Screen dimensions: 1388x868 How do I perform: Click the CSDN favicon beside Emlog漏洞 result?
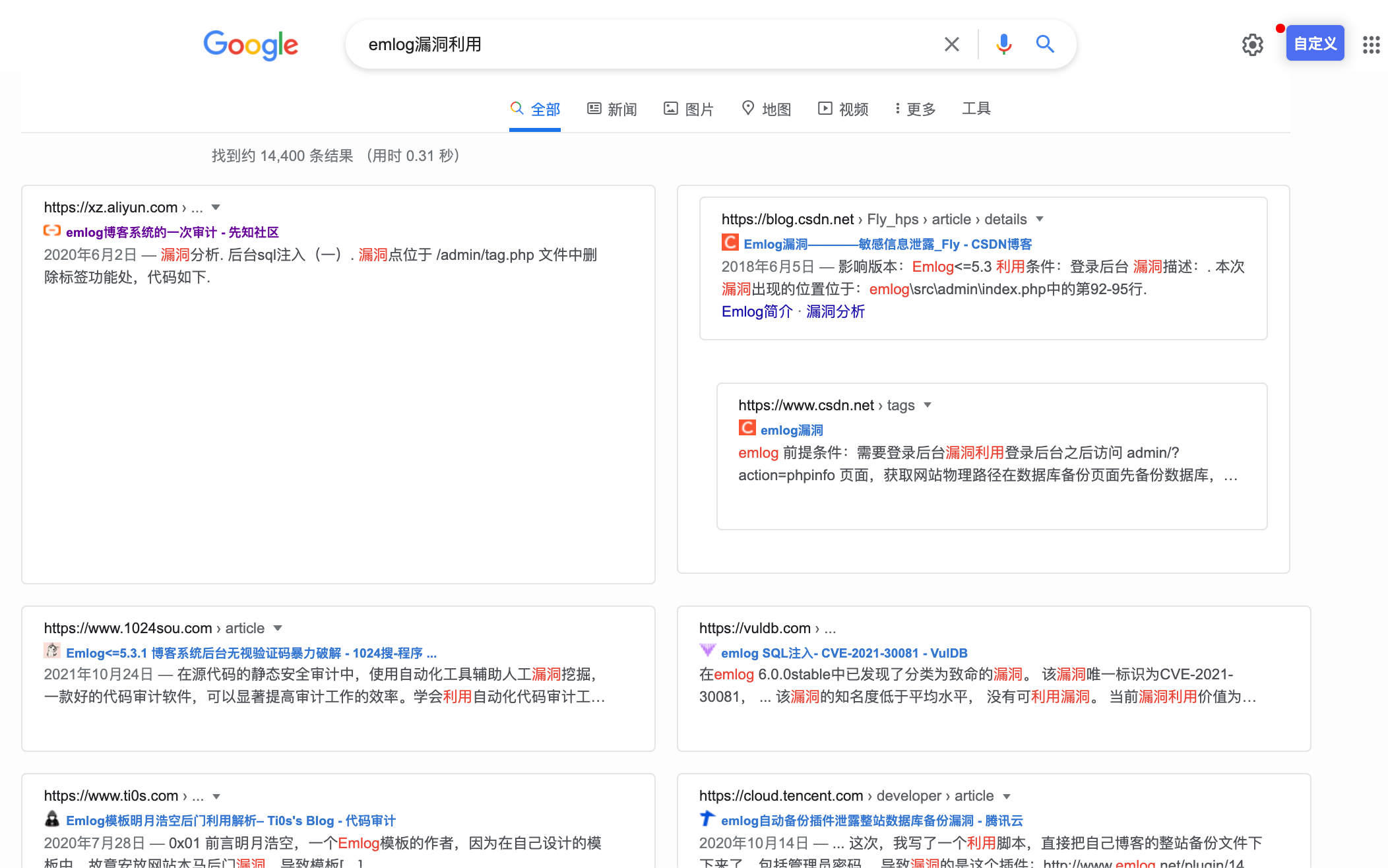click(x=730, y=243)
